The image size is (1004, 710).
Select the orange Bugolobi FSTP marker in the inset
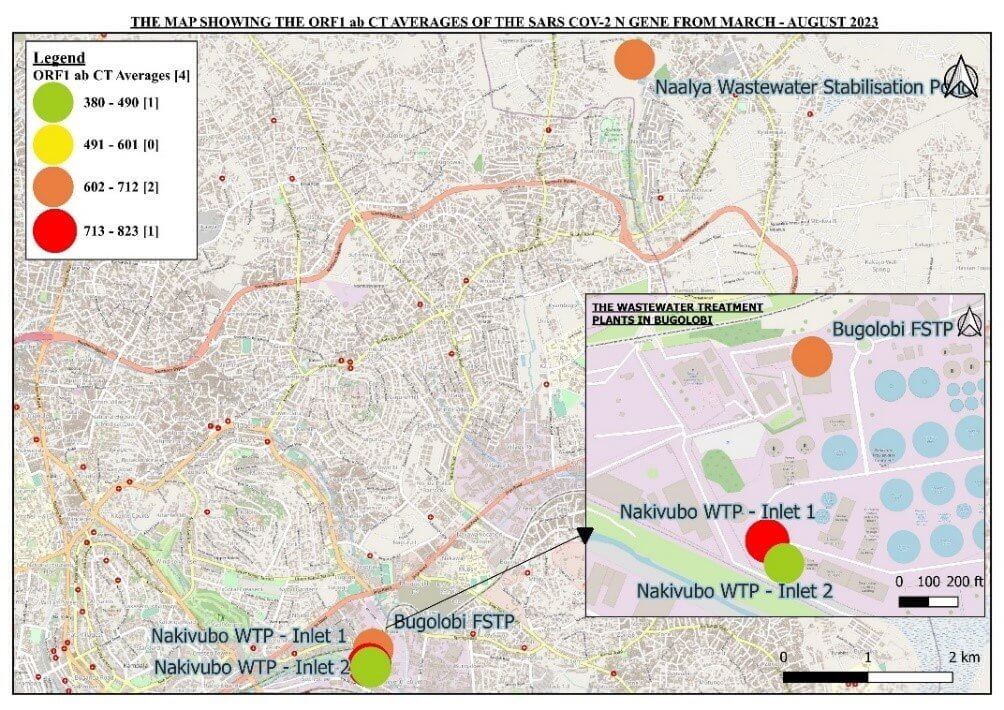(812, 357)
